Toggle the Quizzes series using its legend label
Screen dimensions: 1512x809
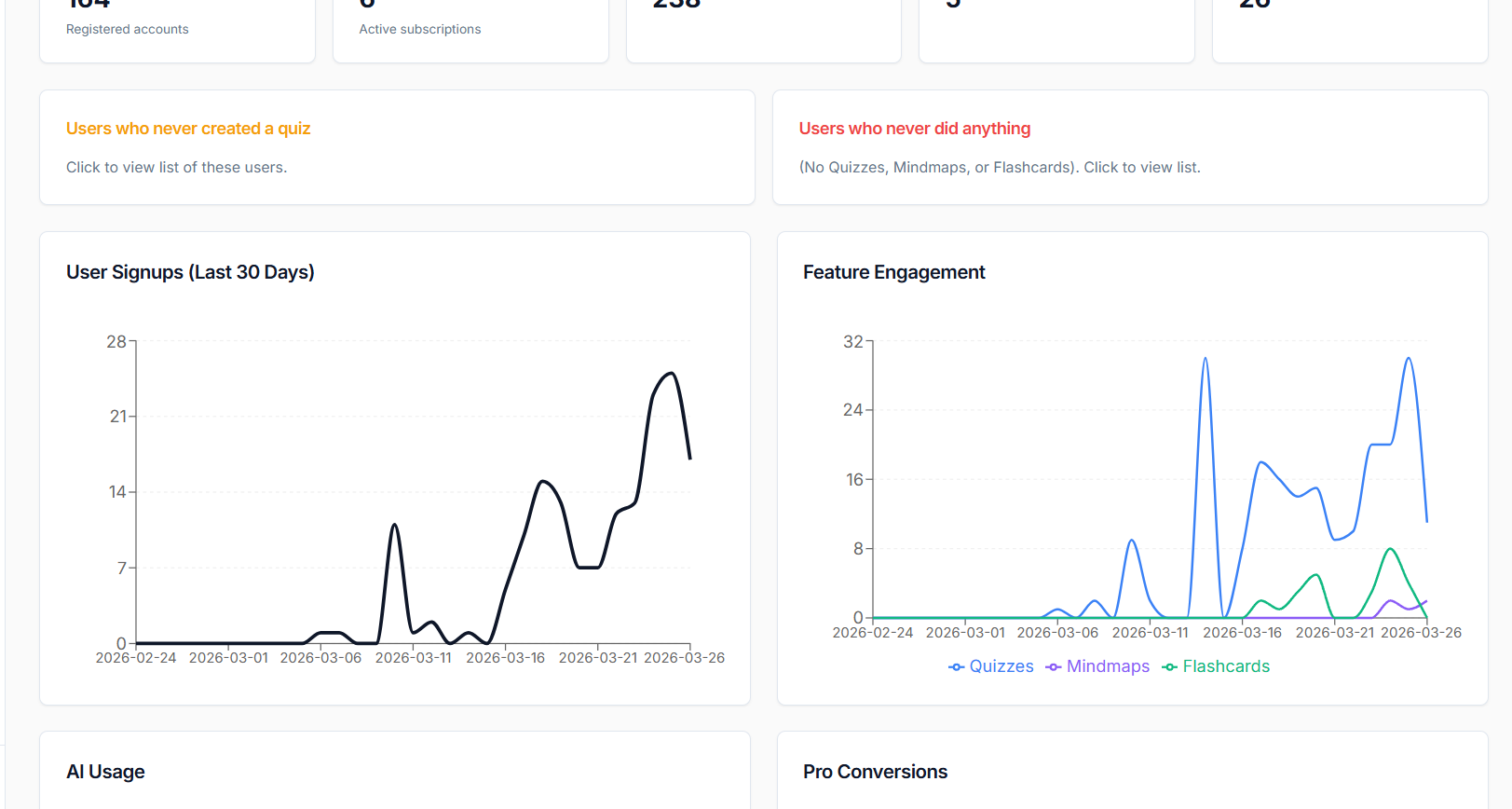[x=1001, y=666]
